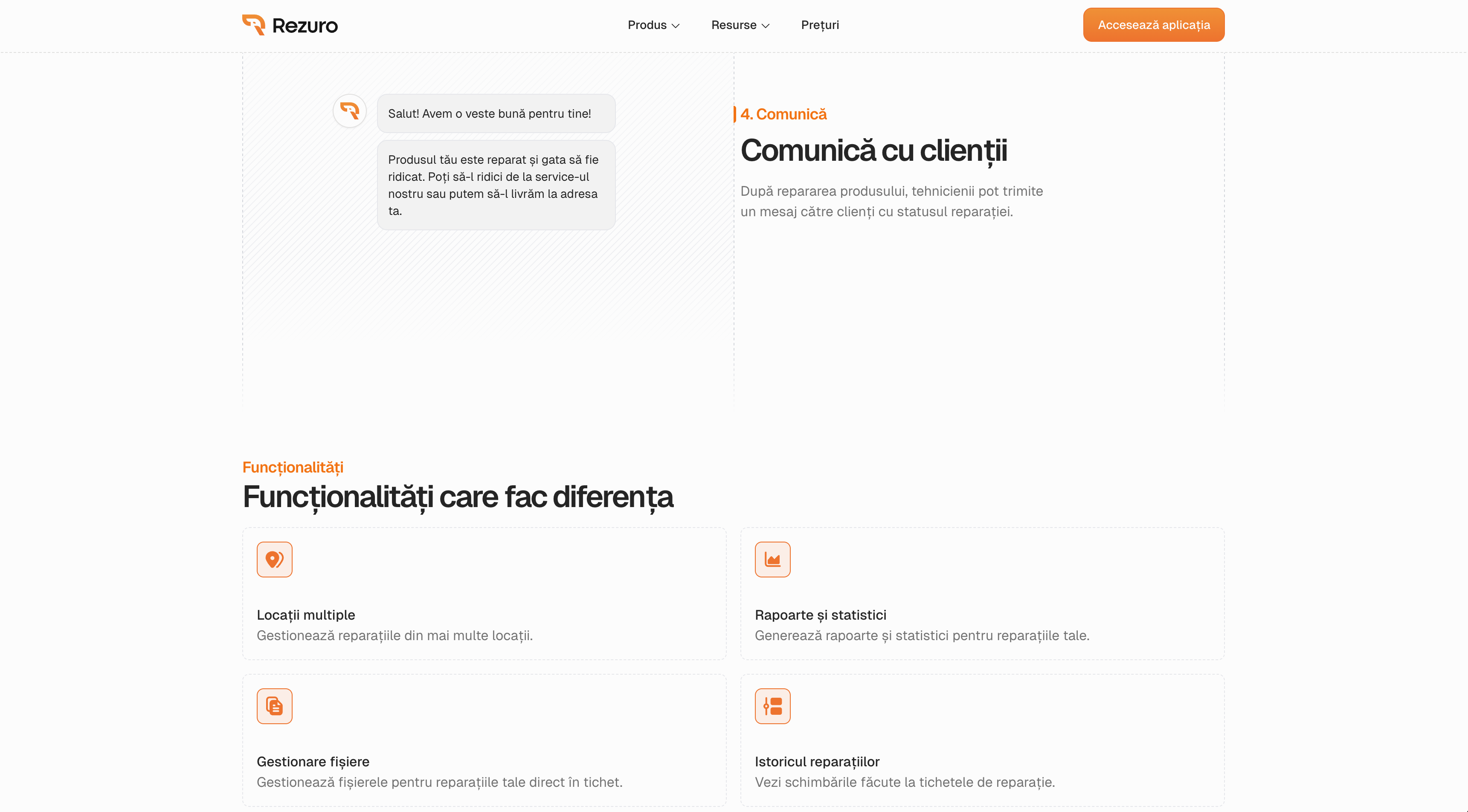
Task: Click the Rezuro brand name text
Action: [x=305, y=26]
